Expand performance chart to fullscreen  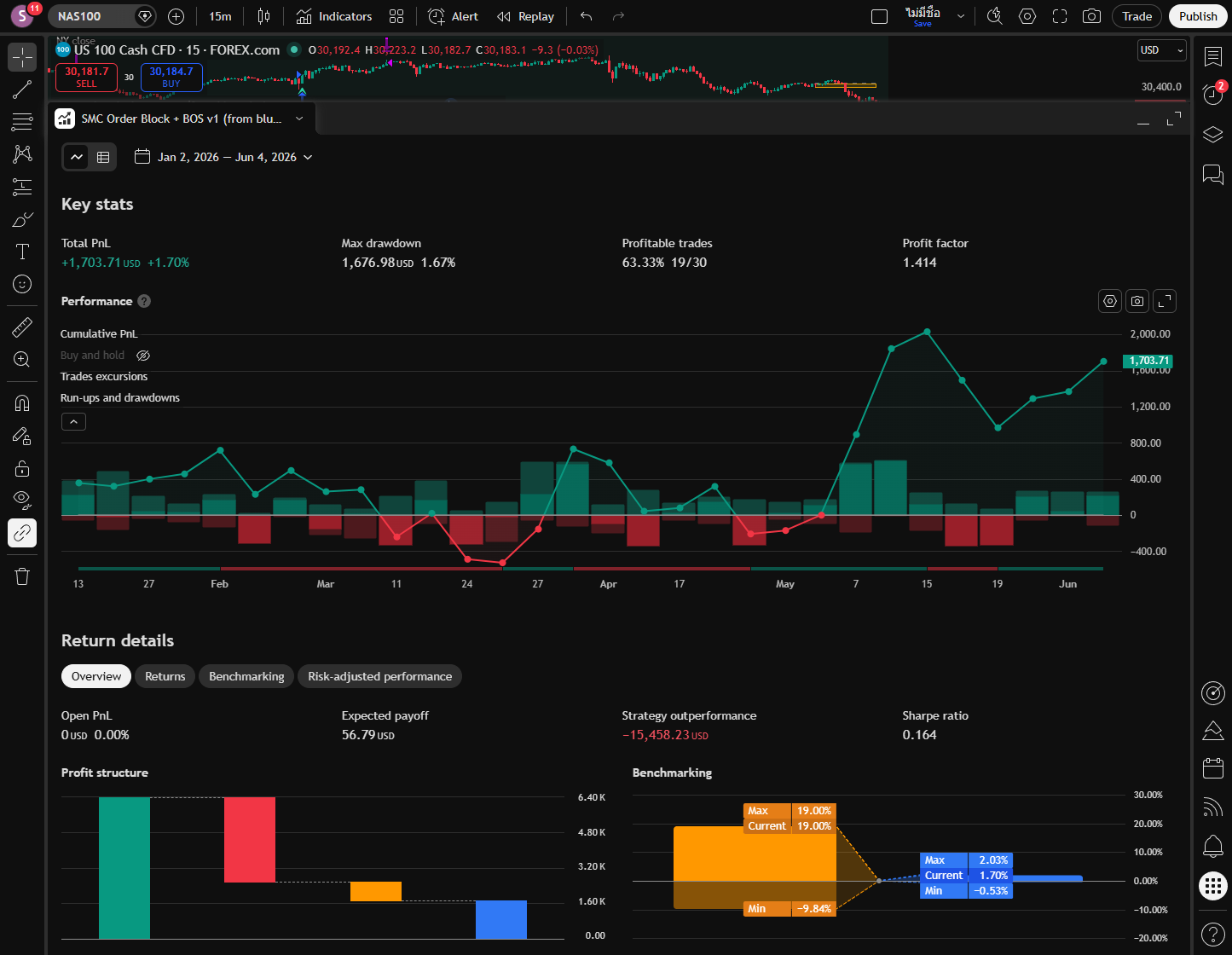coord(1165,301)
